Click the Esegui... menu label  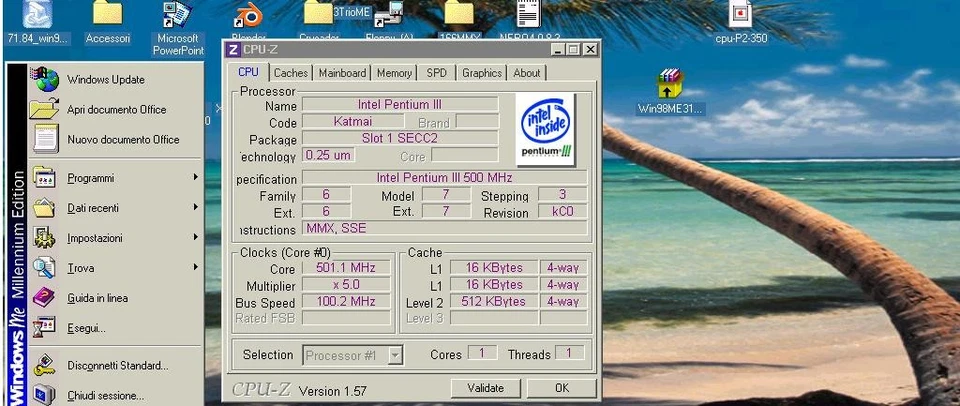(86, 329)
